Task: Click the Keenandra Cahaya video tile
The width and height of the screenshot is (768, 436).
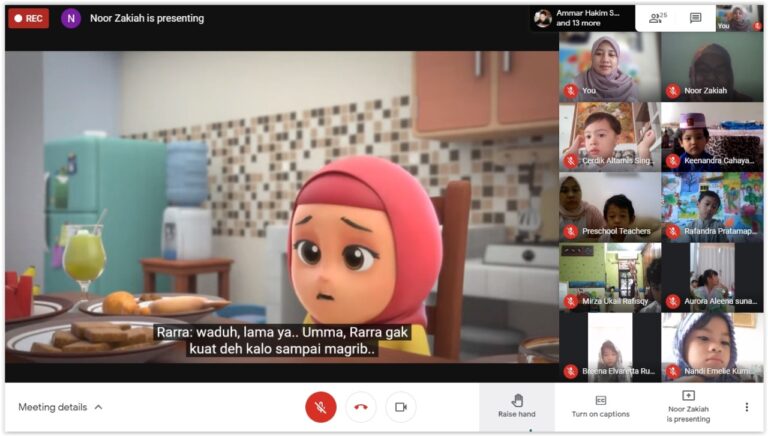Action: pos(711,136)
